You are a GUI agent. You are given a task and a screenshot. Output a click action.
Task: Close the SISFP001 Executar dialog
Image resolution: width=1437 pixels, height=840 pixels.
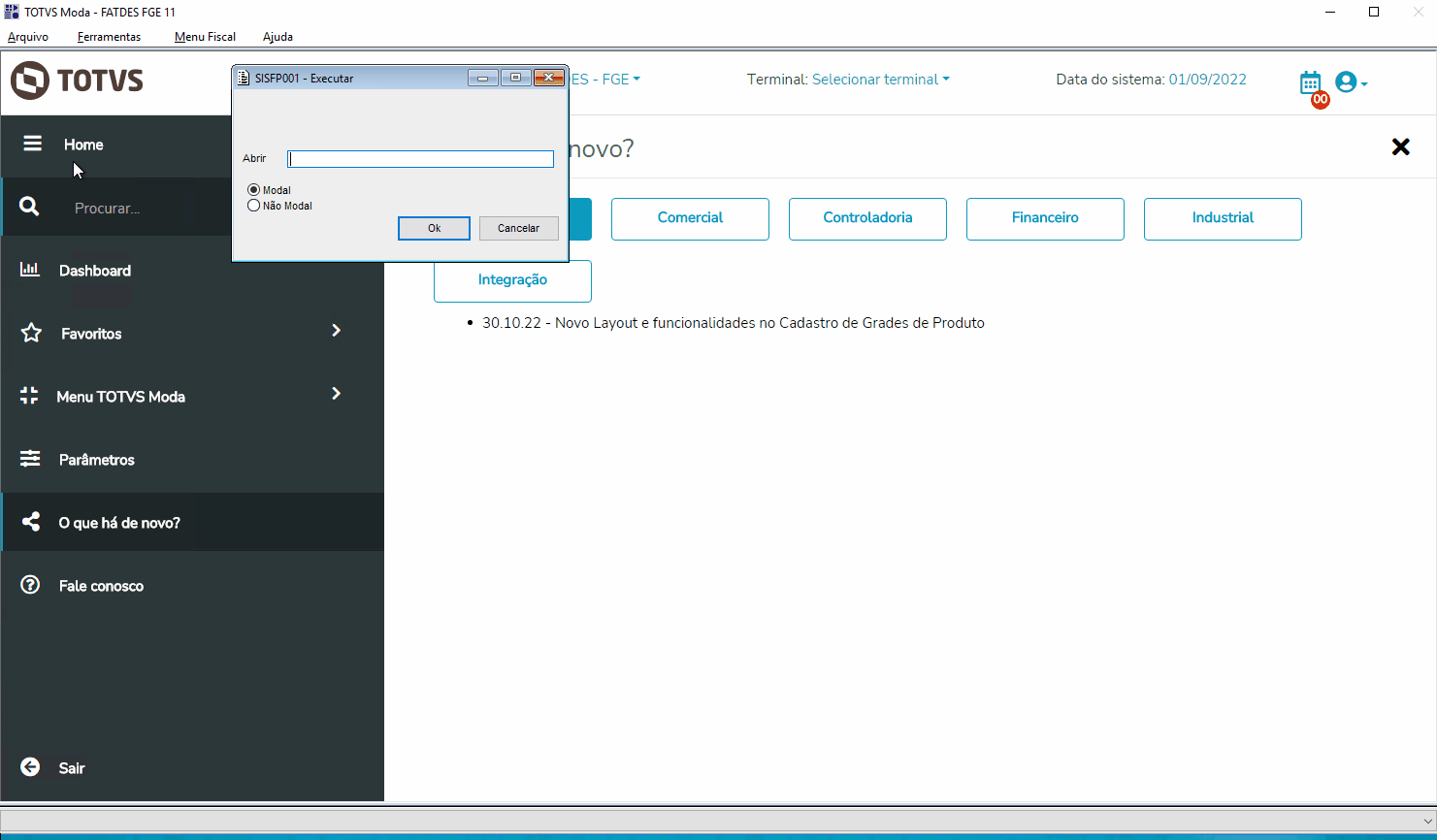[548, 78]
